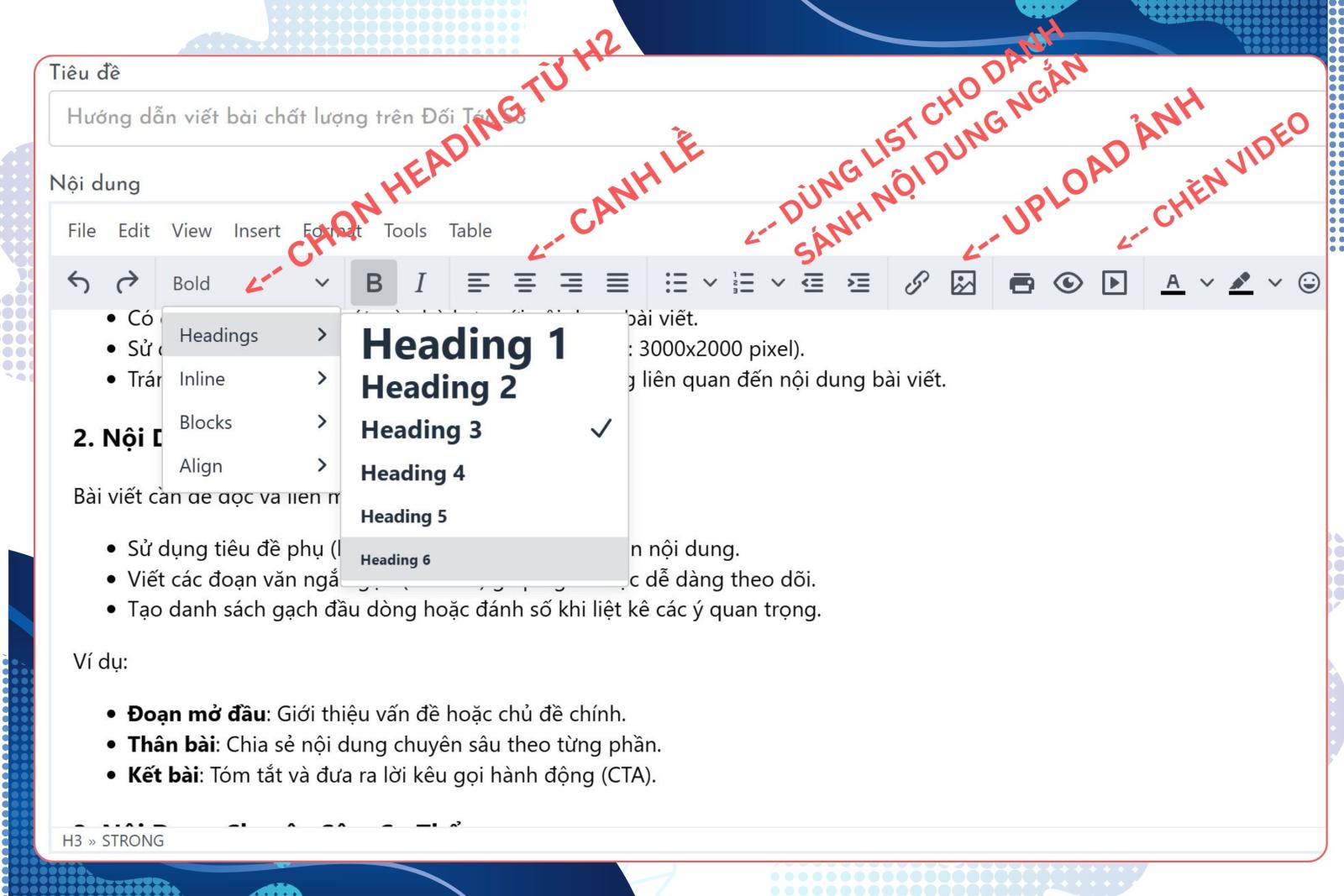Click the 'Kết bài' bullet line
Image resolution: width=1344 pixels, height=896 pixels.
pos(391,774)
